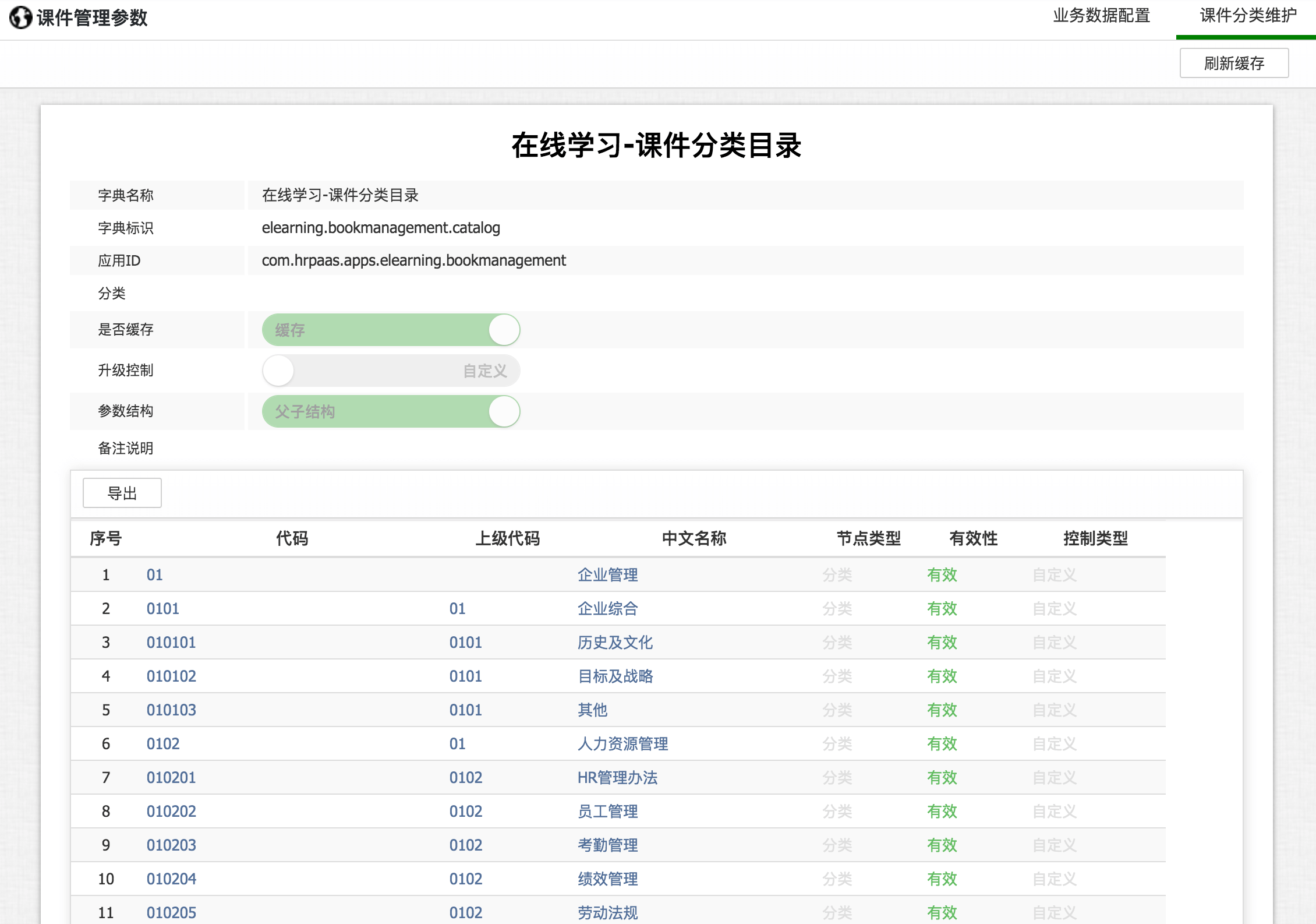This screenshot has width=1316, height=924.
Task: Click the HR管理办法 name link
Action: point(617,778)
